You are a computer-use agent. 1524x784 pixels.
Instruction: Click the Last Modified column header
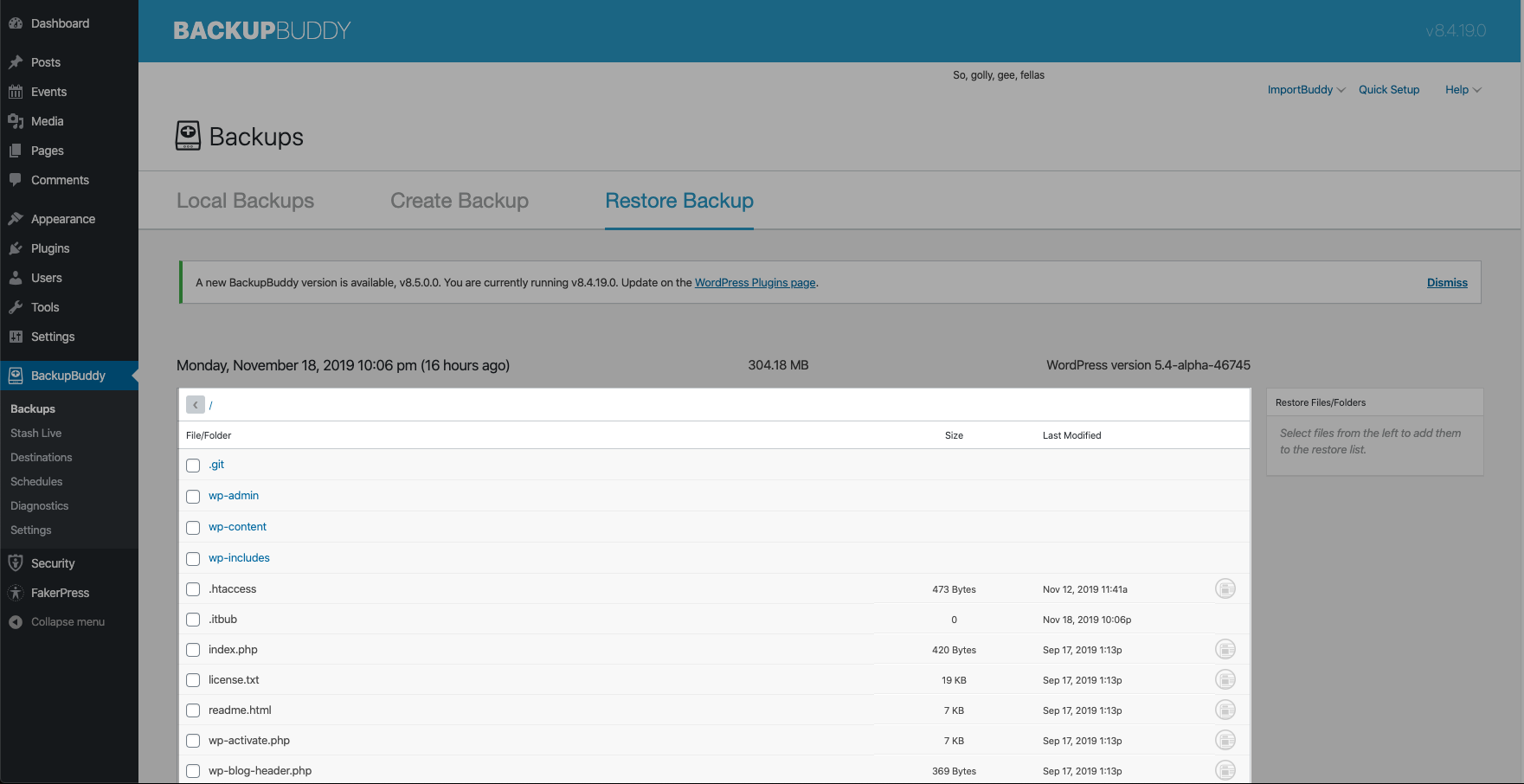point(1071,435)
